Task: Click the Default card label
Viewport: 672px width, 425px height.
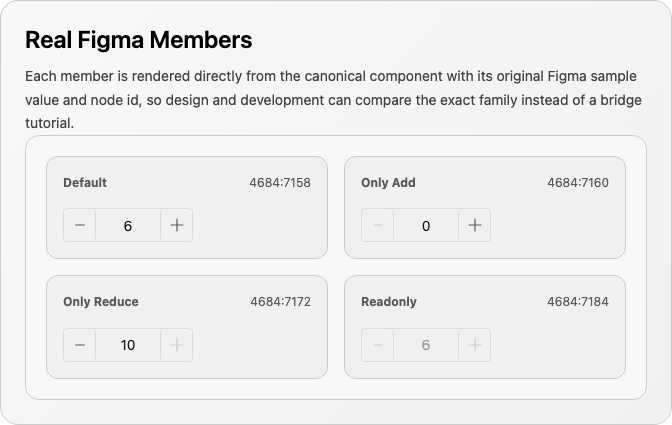Action: (x=85, y=183)
